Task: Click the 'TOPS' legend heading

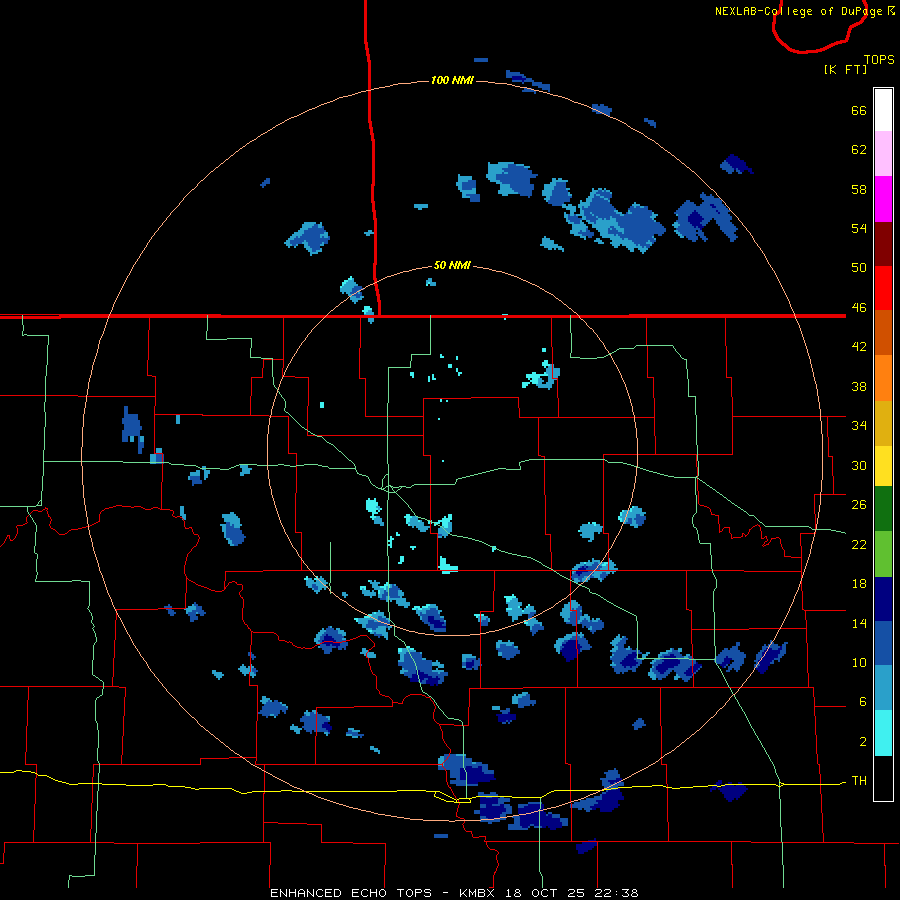Action: point(879,59)
